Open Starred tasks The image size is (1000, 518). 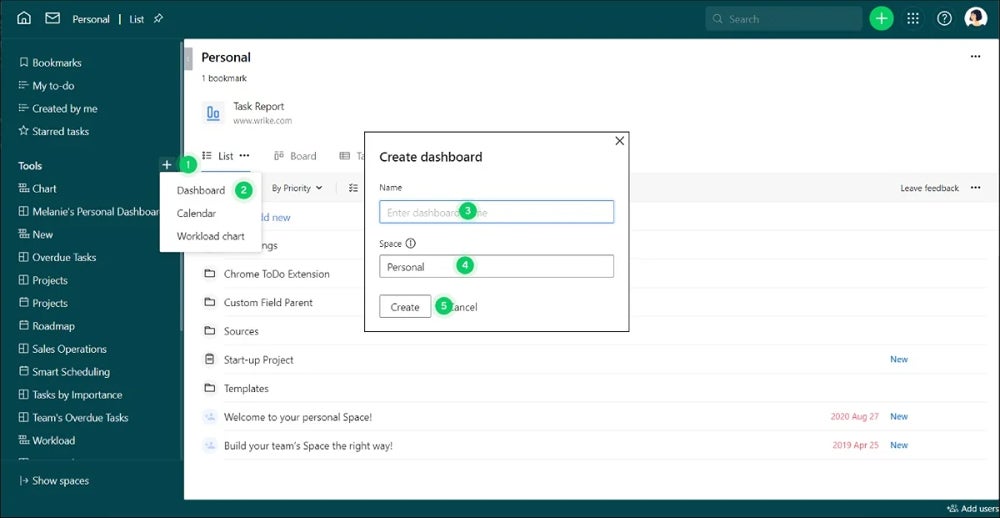(x=54, y=131)
